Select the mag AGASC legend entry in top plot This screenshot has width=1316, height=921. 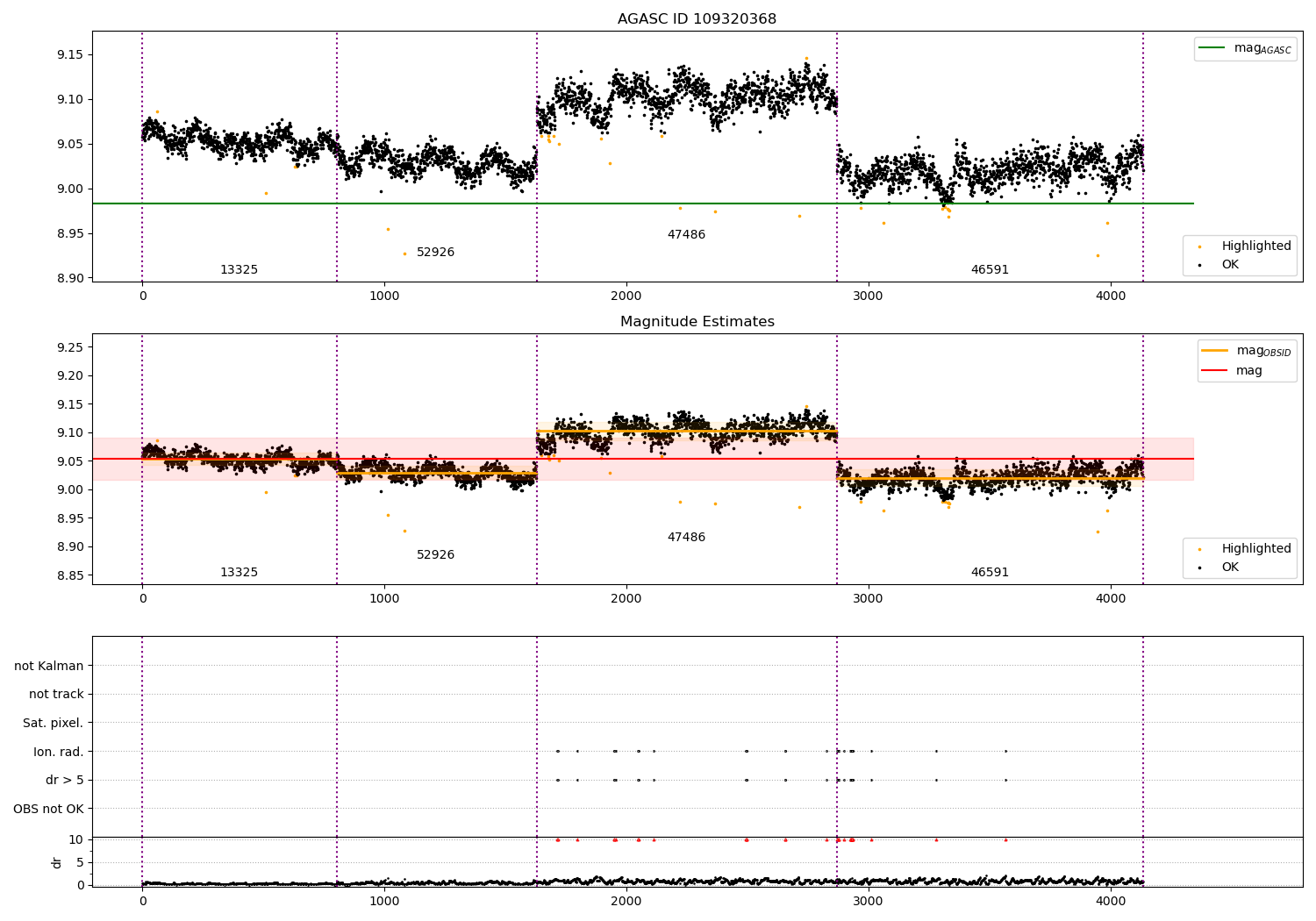[1245, 48]
